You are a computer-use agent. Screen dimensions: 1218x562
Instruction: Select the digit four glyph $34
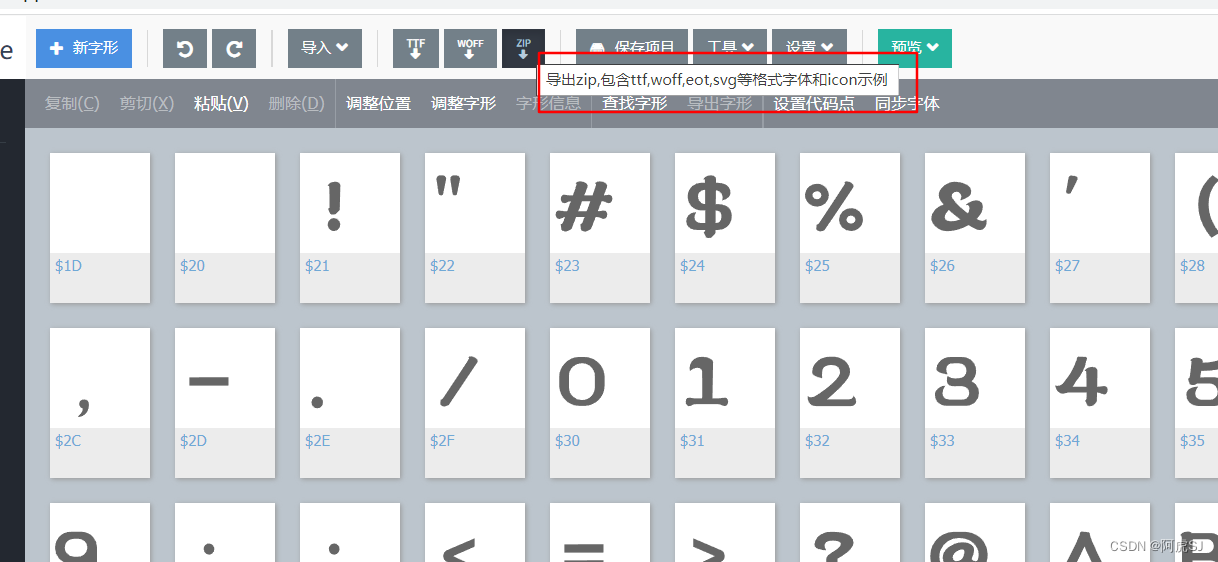pos(1100,403)
